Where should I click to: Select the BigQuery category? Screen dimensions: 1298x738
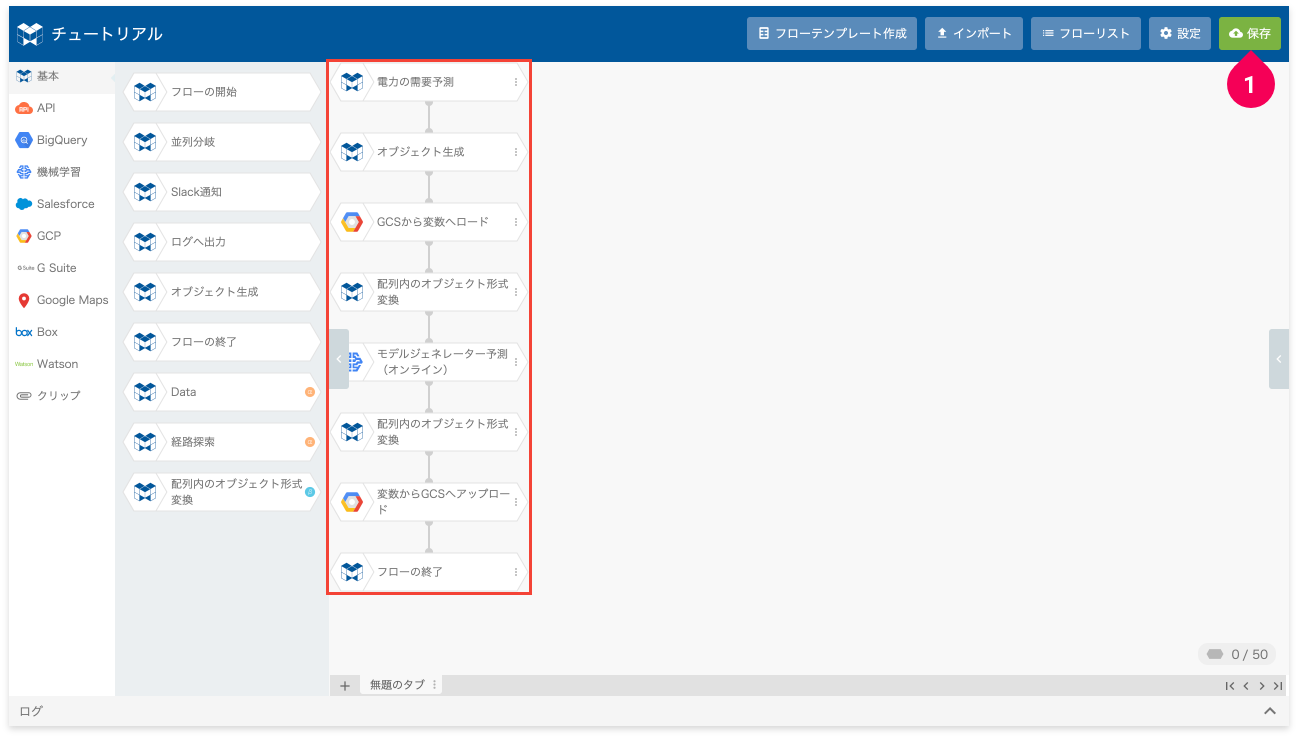[x=62, y=140]
